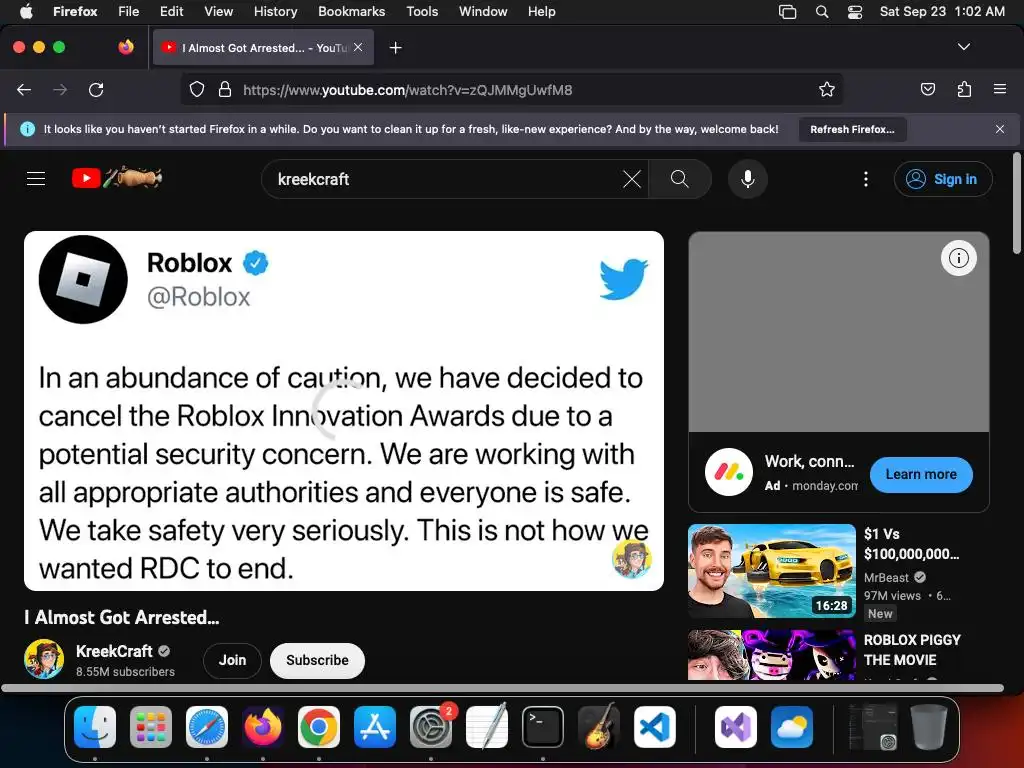This screenshot has height=768, width=1024.
Task: Join the KreekCraft channel membership
Action: (232, 660)
